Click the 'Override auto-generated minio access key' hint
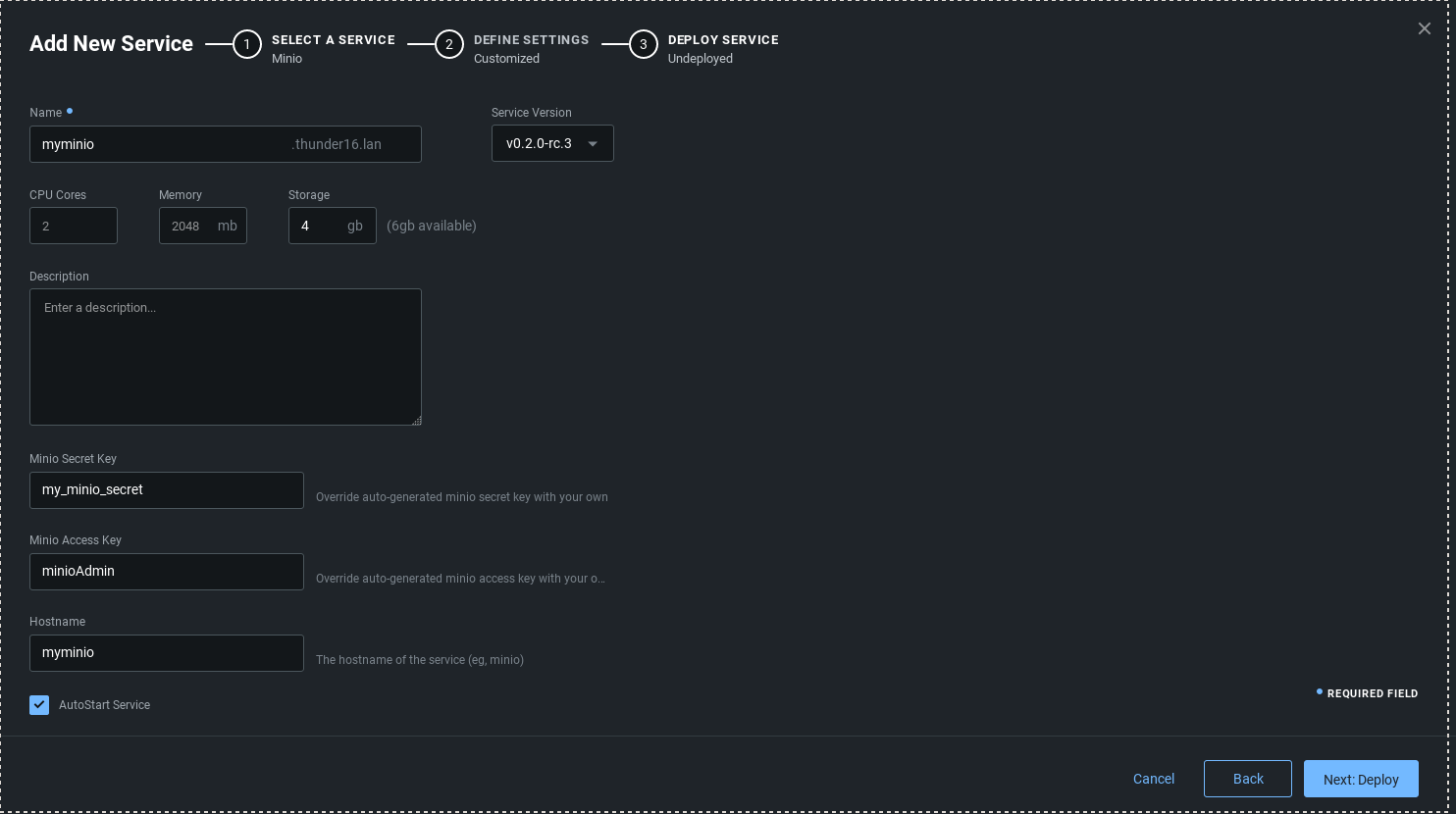This screenshot has height=814, width=1456. [x=460, y=579]
